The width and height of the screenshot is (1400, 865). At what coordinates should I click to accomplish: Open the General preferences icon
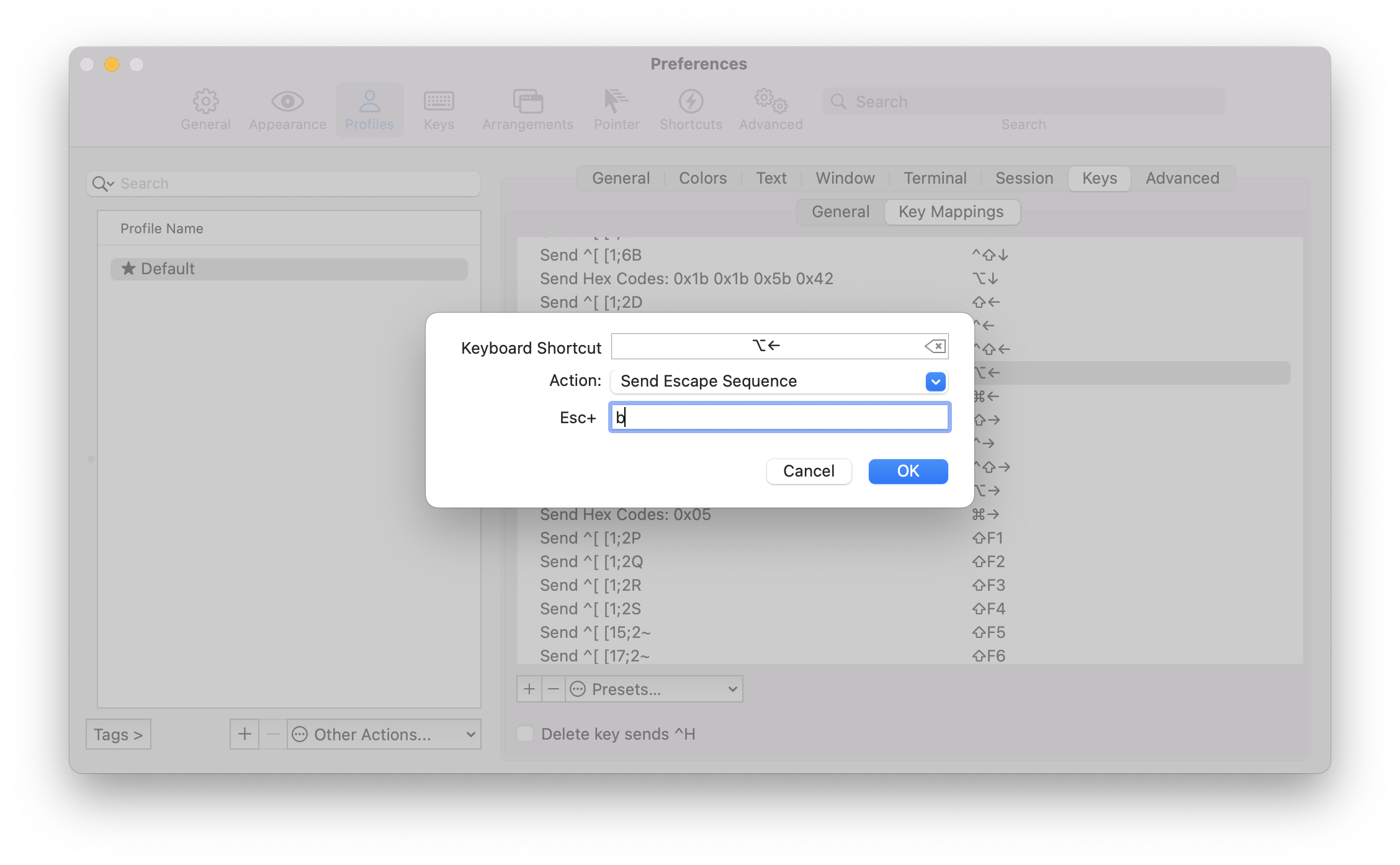pos(205,109)
